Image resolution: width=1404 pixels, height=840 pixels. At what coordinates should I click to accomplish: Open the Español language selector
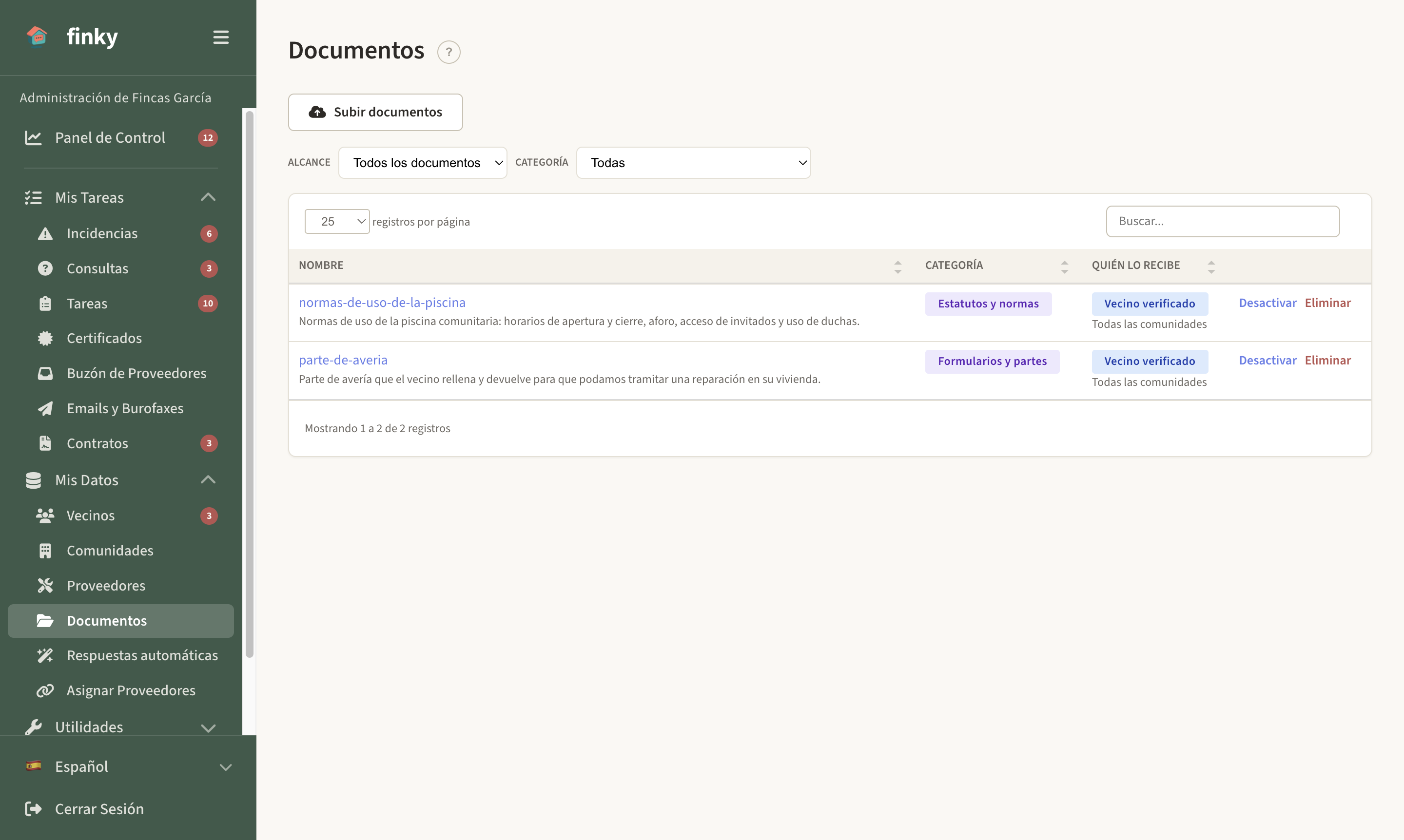pyautogui.click(x=129, y=766)
